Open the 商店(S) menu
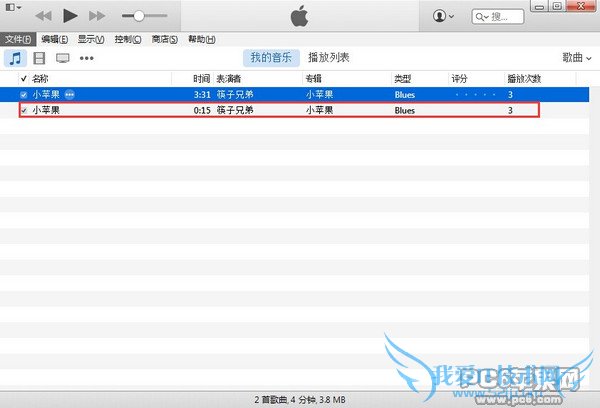Image resolution: width=600 pixels, height=408 pixels. point(165,39)
